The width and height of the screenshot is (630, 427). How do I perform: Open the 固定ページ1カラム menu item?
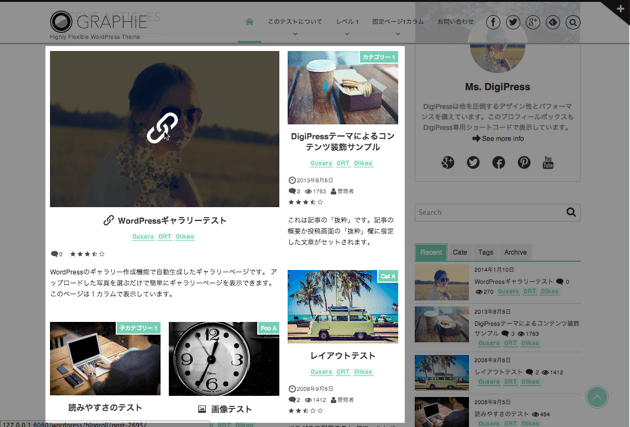click(x=398, y=22)
